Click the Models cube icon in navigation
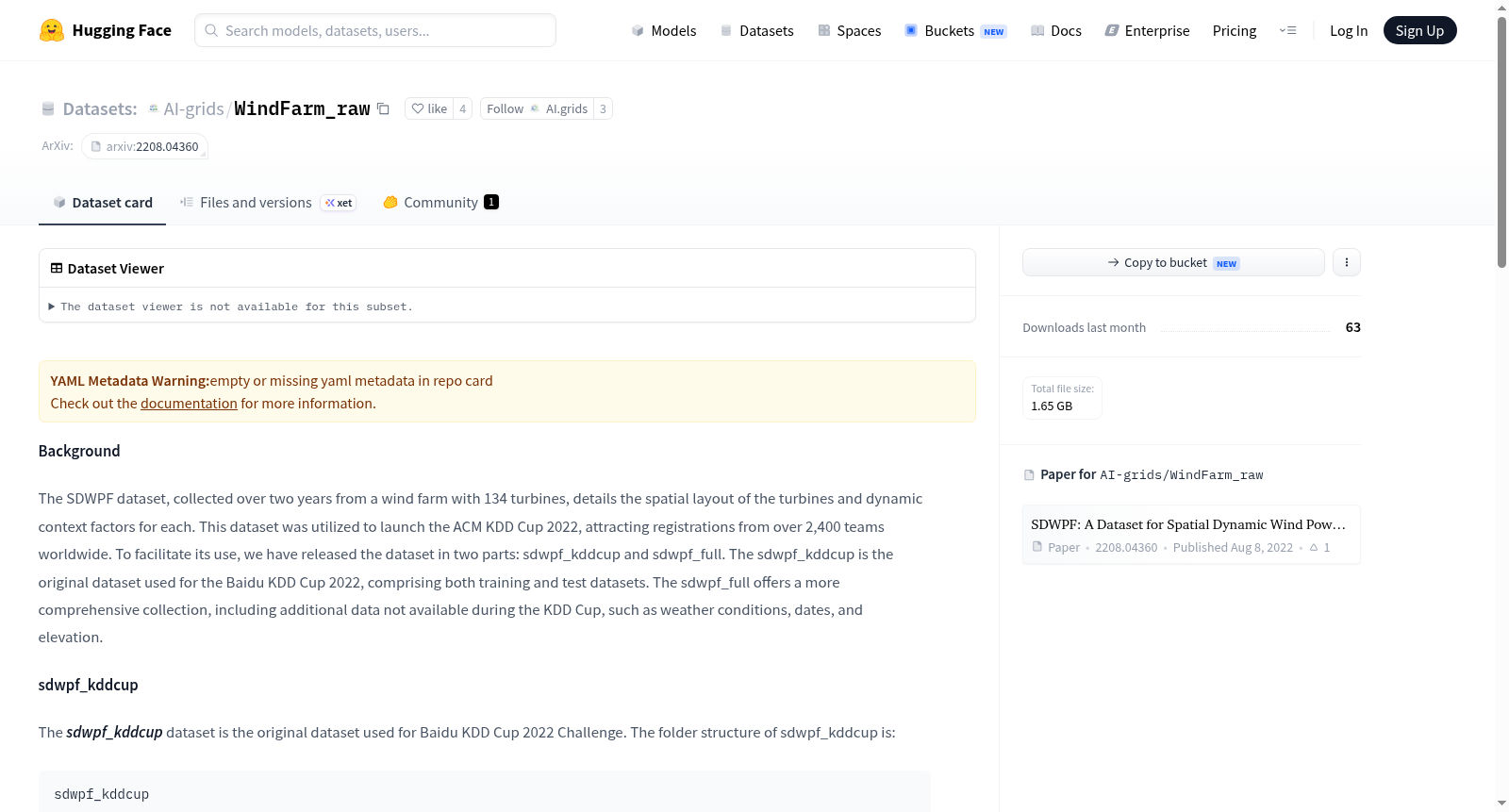This screenshot has width=1509, height=812. [638, 30]
